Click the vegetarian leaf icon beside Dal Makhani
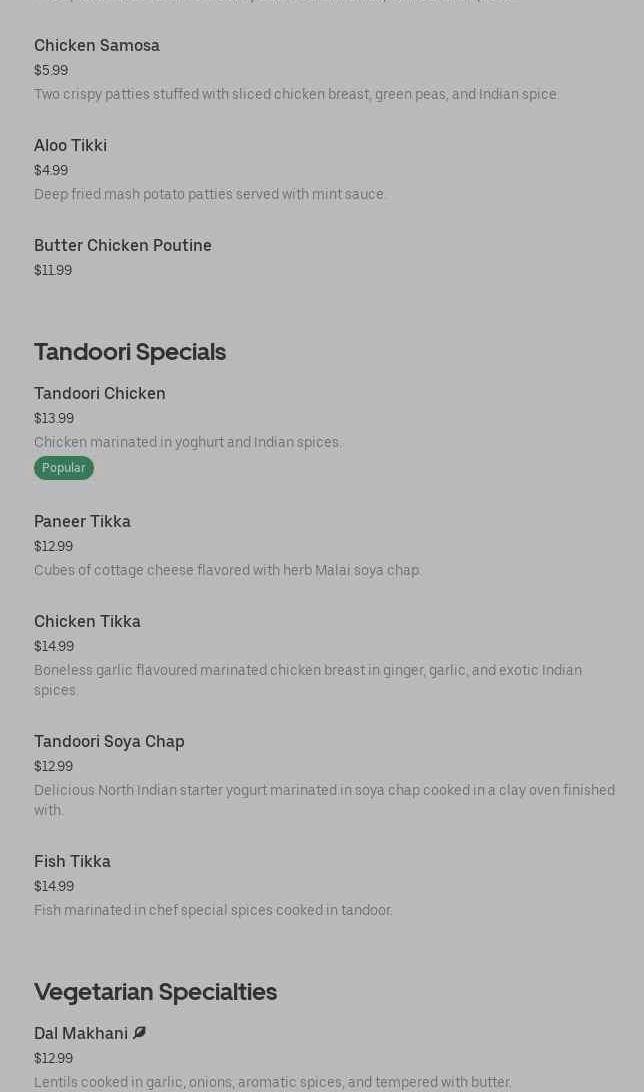This screenshot has height=1092, width=644. (x=139, y=1033)
